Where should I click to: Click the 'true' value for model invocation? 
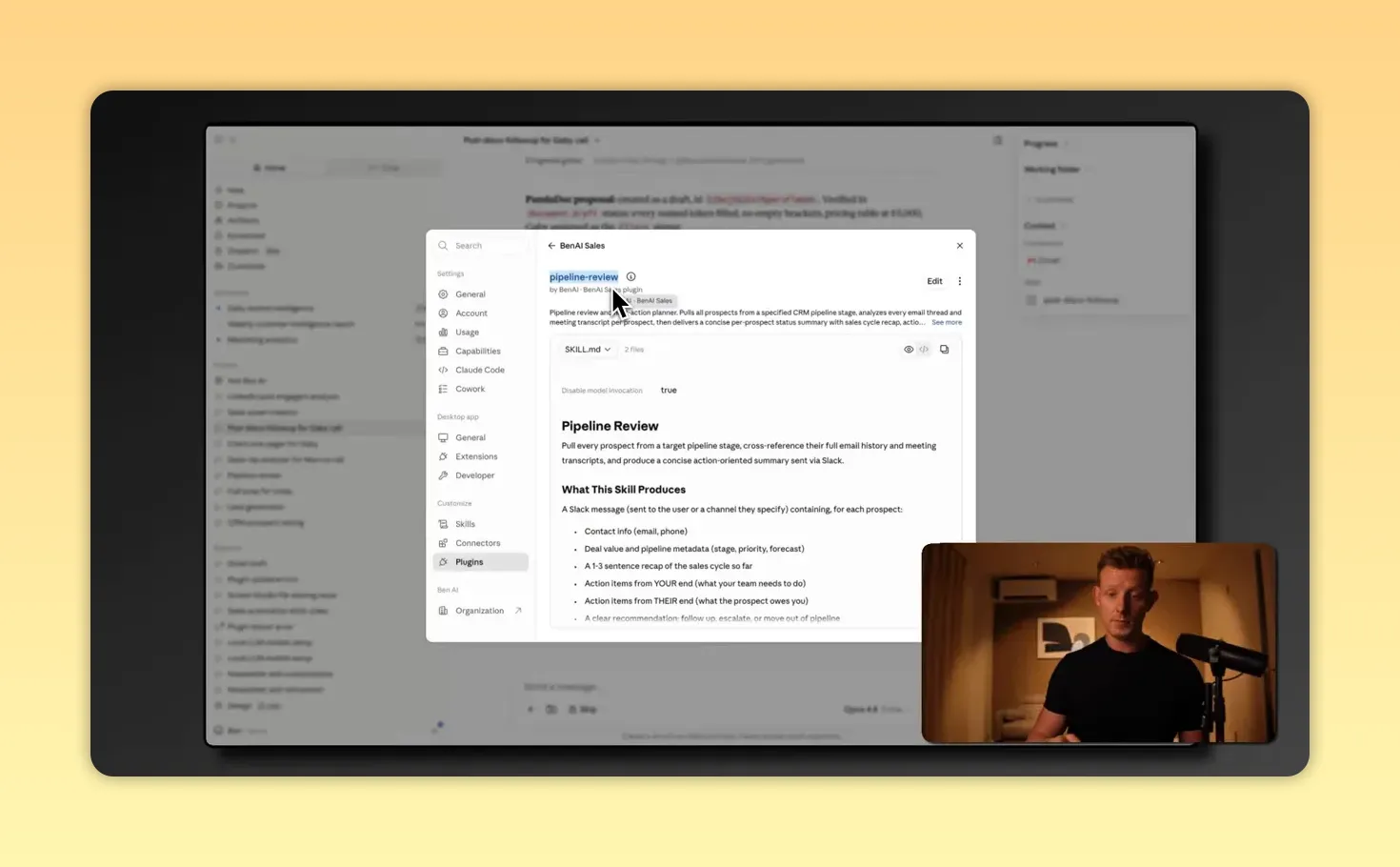point(669,391)
